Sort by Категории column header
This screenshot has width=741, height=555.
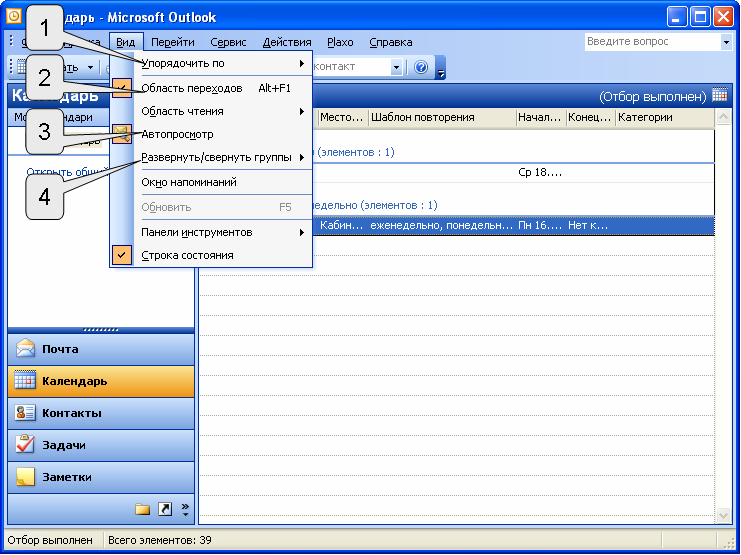(x=665, y=117)
